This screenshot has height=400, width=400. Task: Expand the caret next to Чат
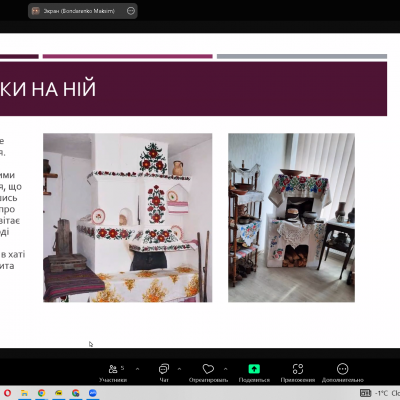pyautogui.click(x=179, y=369)
